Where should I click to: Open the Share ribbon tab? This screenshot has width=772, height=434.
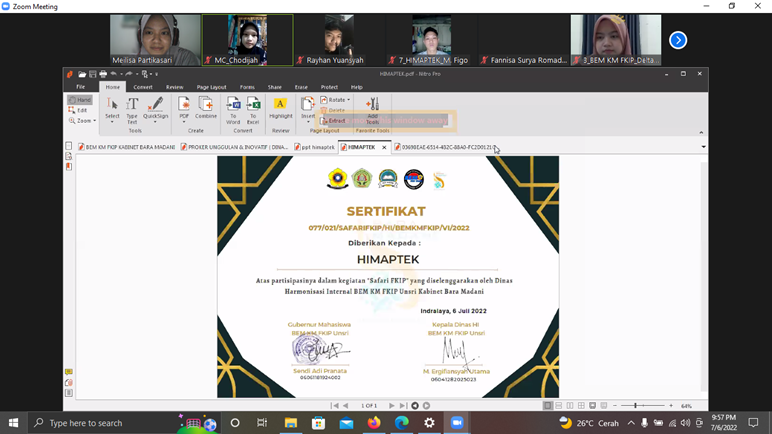point(275,87)
